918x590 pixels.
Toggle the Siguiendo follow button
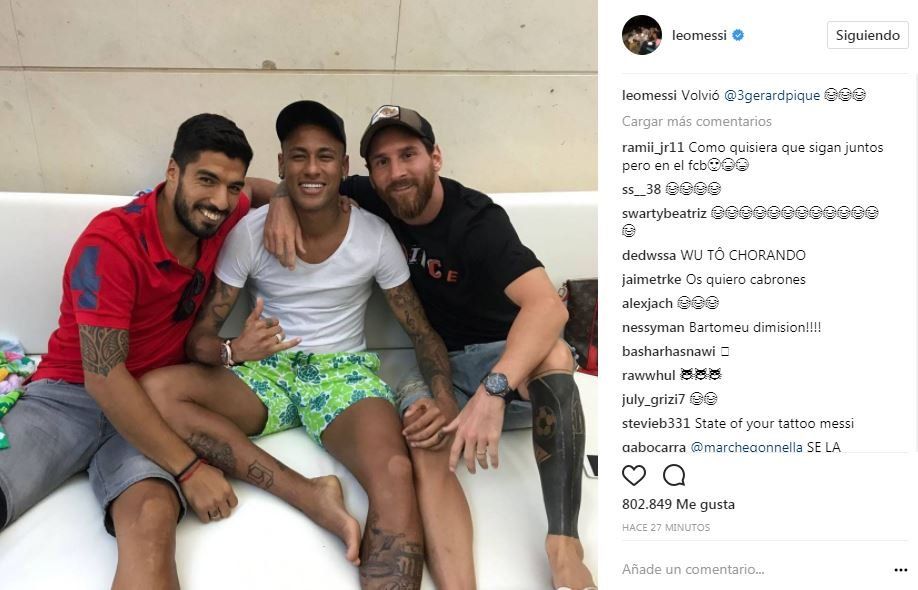point(868,35)
